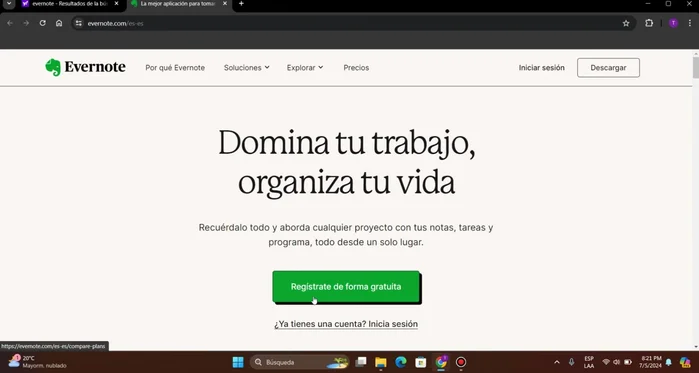Screen dimensions: 699x373
Task: Open the purple browser profile avatar
Action: pyautogui.click(x=673, y=23)
